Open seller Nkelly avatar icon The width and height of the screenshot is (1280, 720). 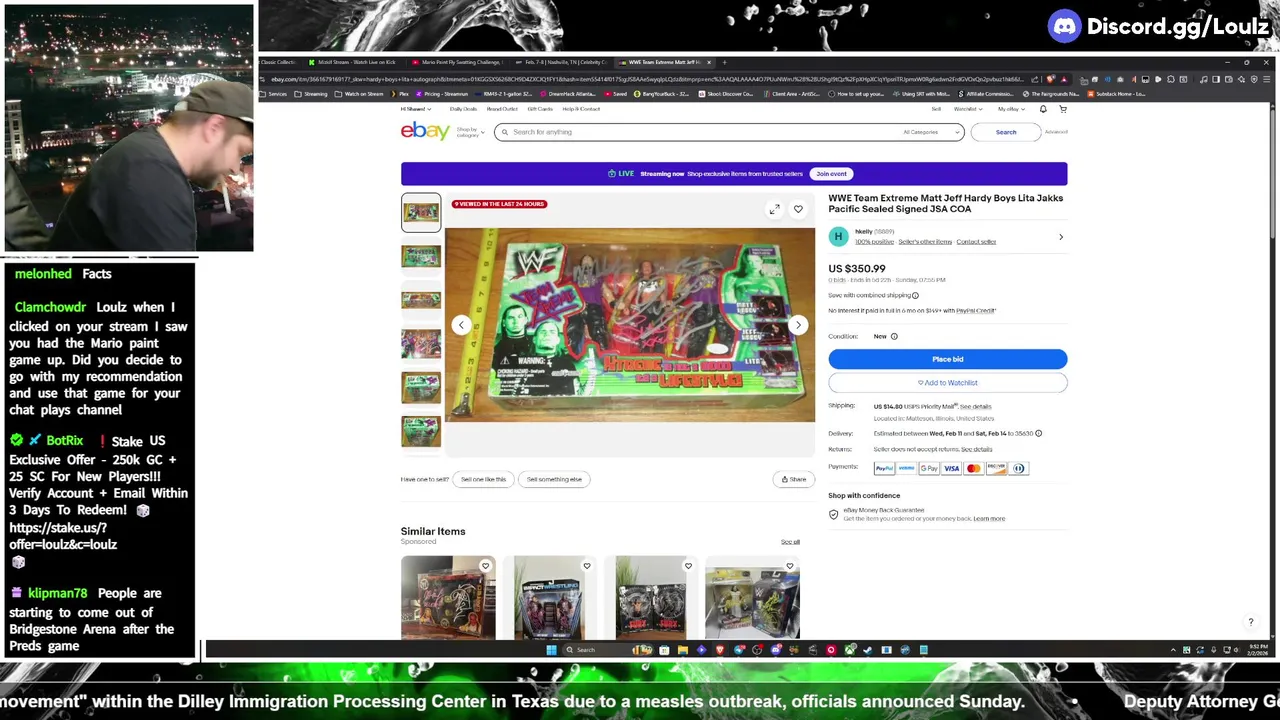tap(838, 236)
